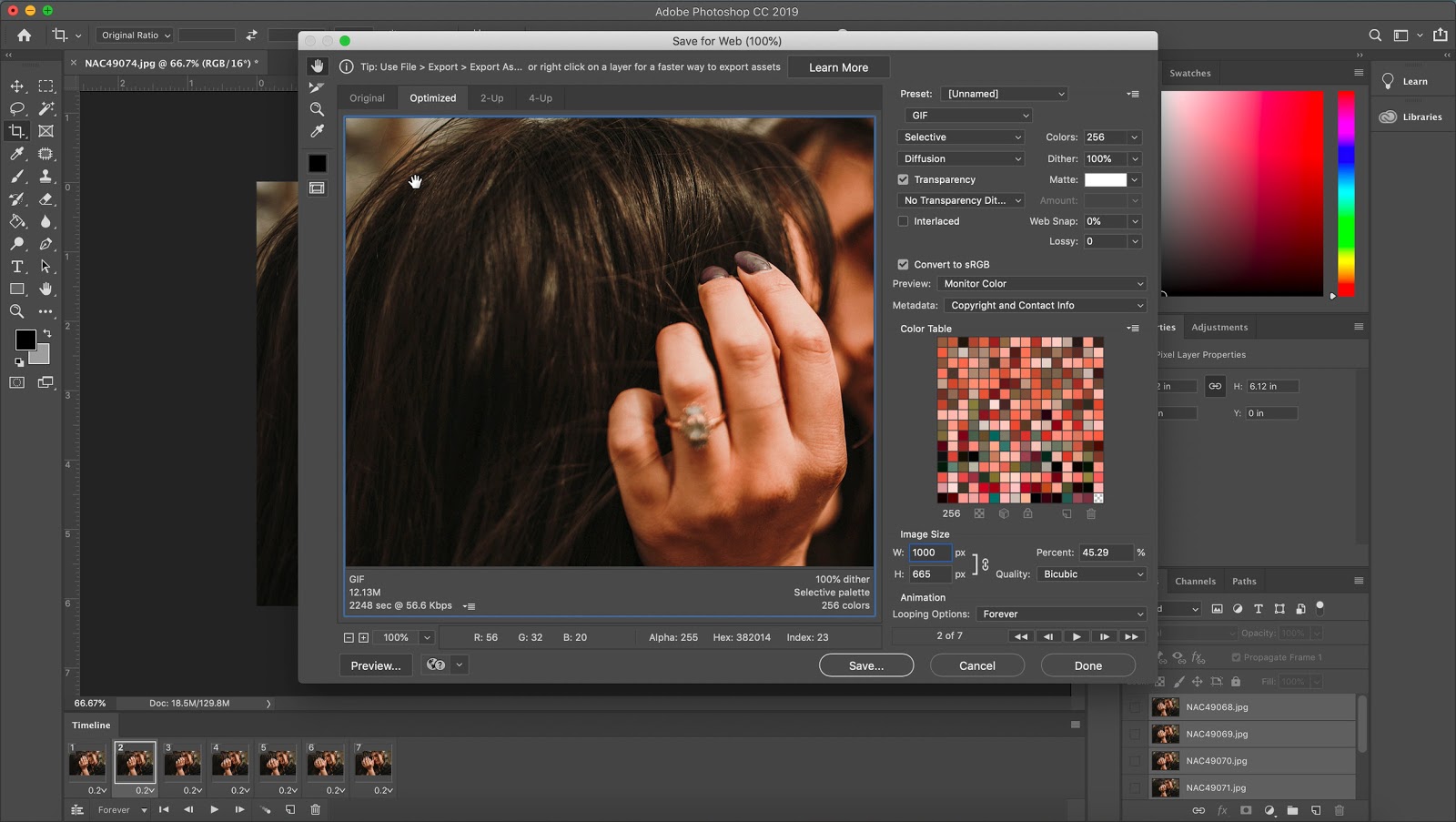Open the Preview Monitor Color dropdown
The image size is (1456, 822).
[1042, 283]
